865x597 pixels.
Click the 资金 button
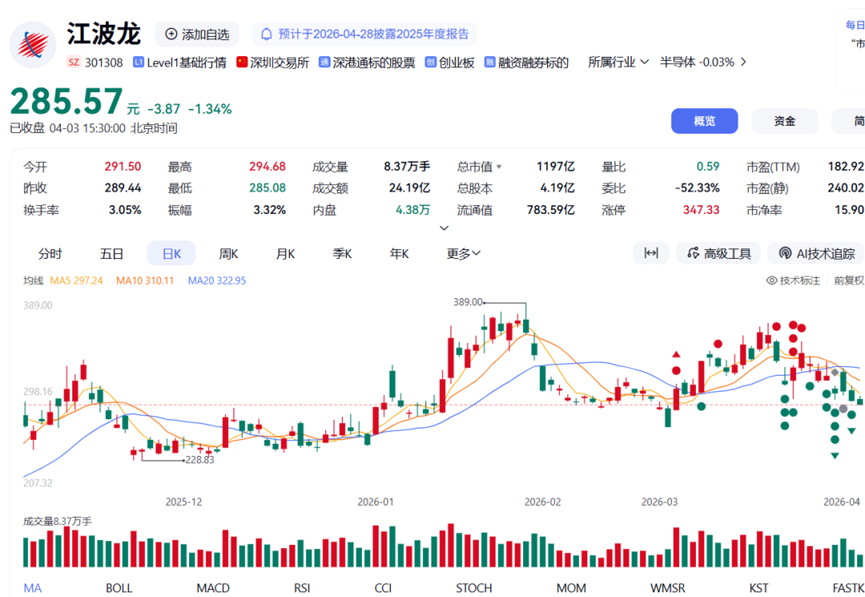point(784,121)
